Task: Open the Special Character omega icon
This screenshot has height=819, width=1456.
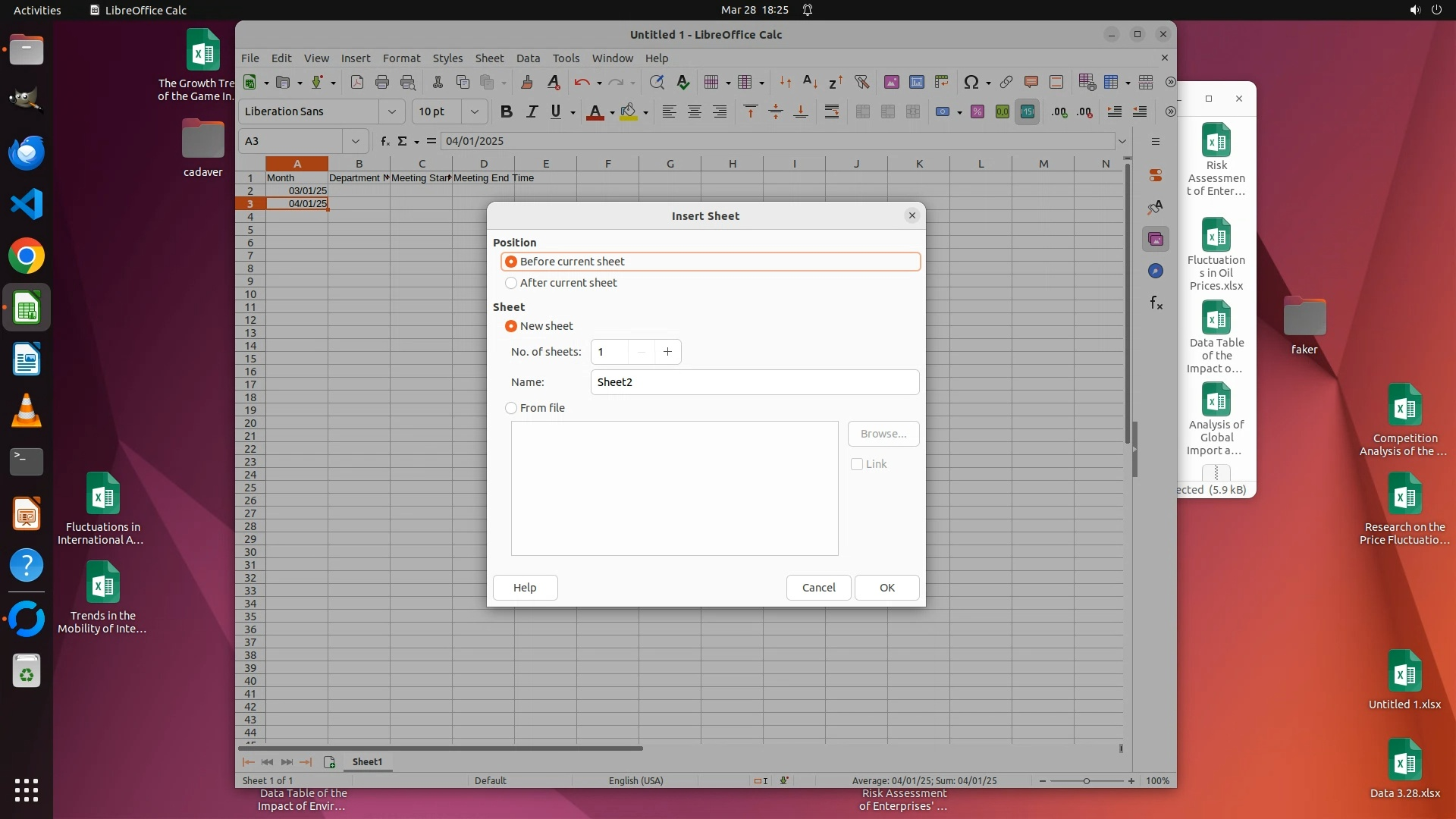Action: tap(971, 82)
